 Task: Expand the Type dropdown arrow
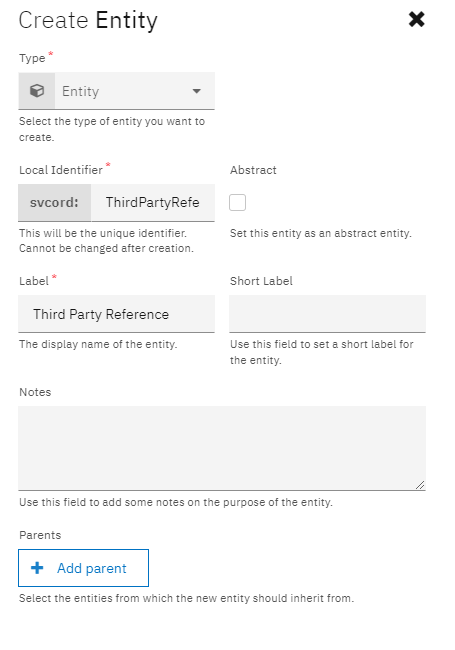click(x=196, y=91)
